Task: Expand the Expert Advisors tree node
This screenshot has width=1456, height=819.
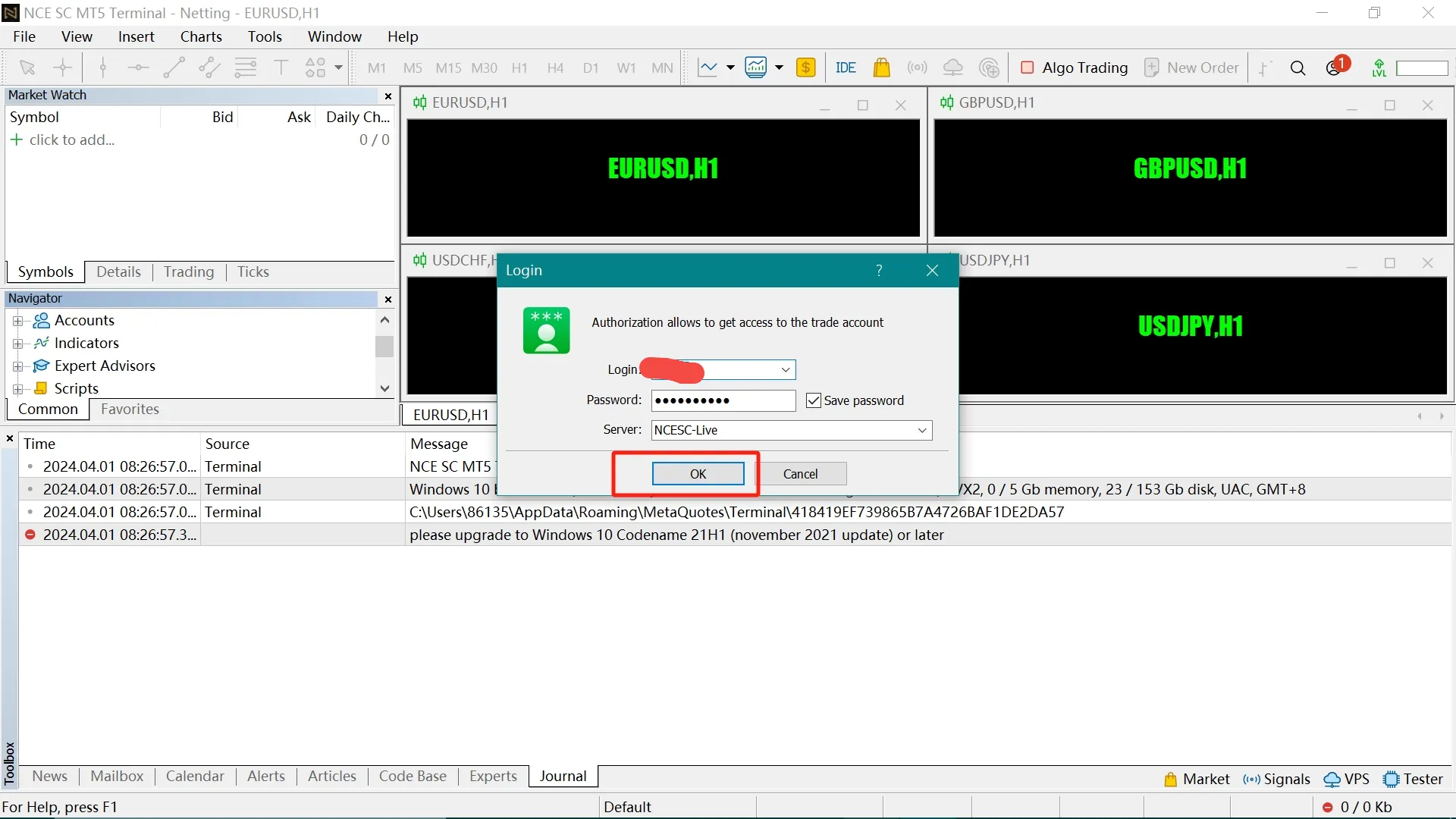Action: point(18,367)
